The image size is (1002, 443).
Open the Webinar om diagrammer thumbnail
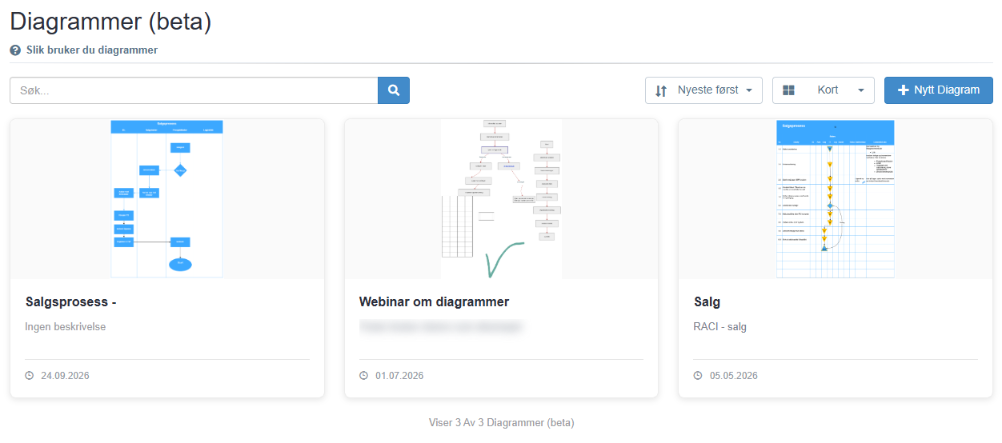(502, 198)
